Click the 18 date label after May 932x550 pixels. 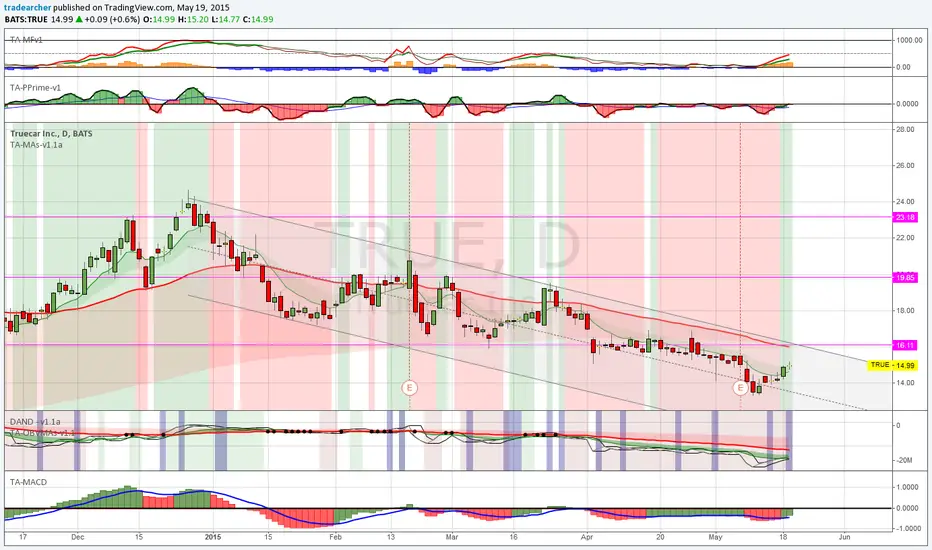pyautogui.click(x=783, y=537)
